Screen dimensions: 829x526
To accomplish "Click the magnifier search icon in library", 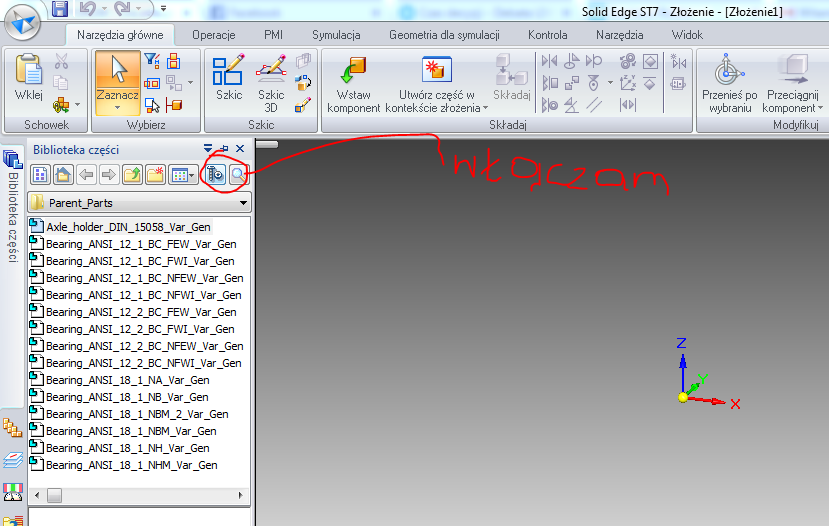I will pyautogui.click(x=238, y=175).
